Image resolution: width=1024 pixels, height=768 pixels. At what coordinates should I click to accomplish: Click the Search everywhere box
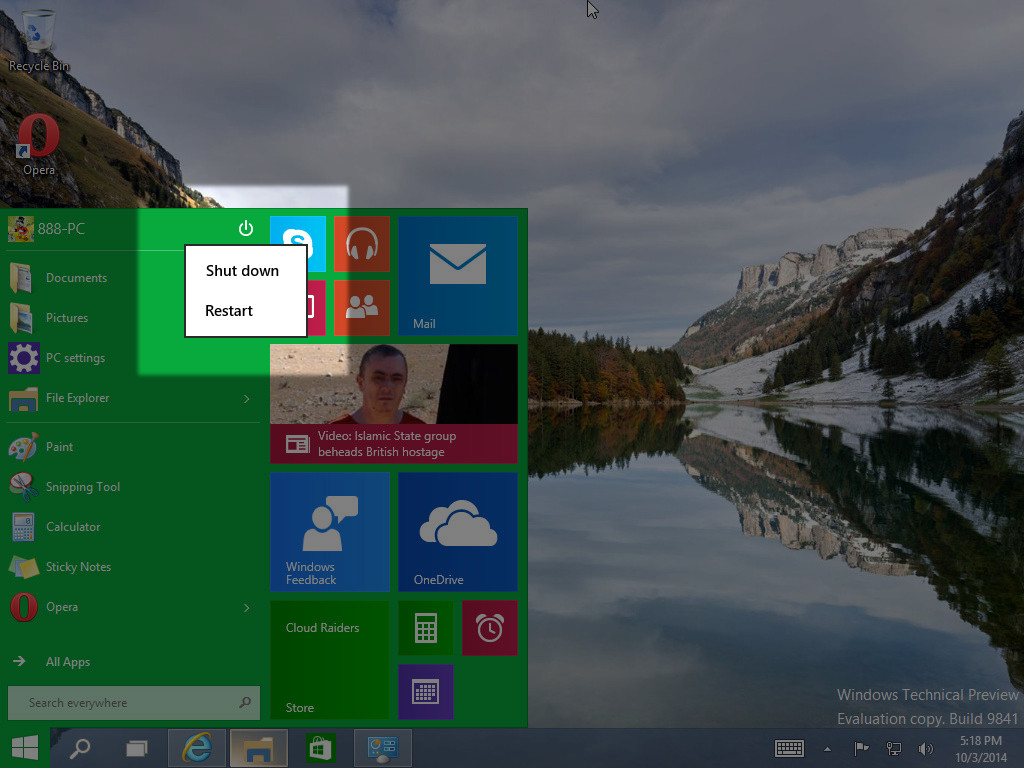click(134, 703)
